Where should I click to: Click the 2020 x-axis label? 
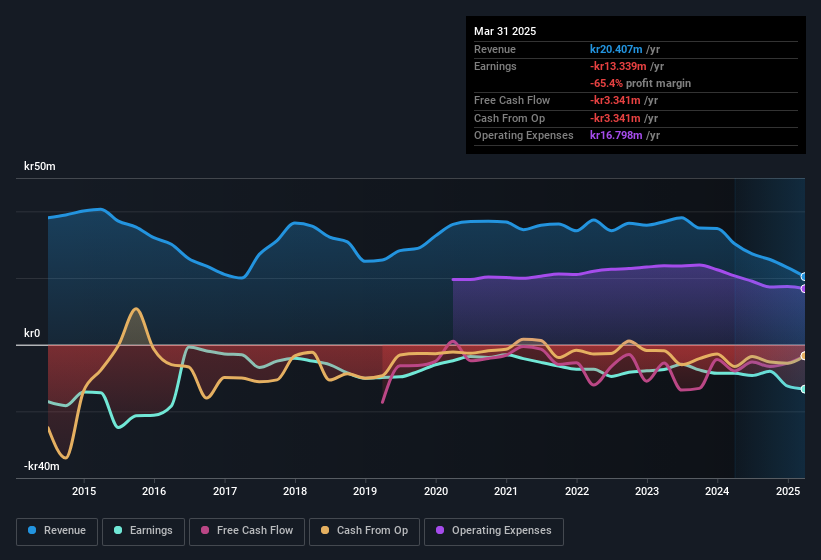click(x=436, y=491)
